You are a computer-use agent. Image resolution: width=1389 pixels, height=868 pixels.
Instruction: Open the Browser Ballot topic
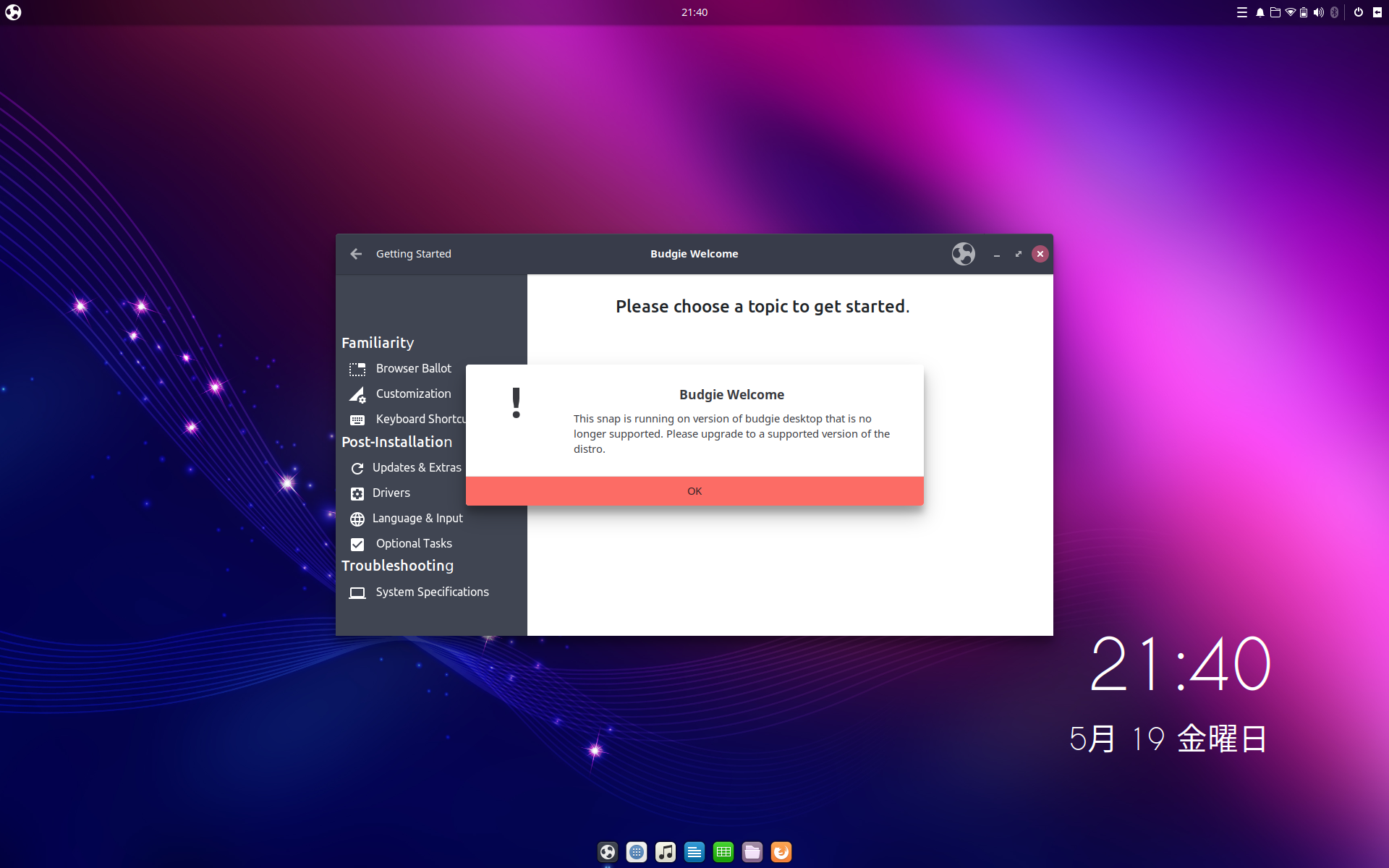[413, 369]
